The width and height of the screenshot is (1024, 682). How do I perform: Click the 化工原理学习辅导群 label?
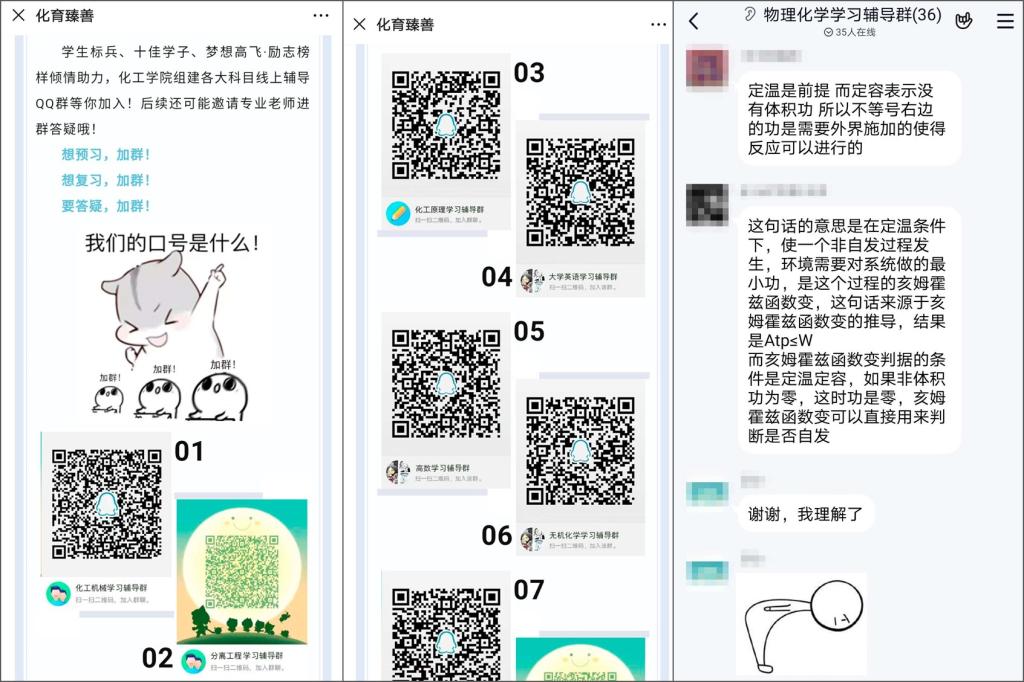click(449, 210)
